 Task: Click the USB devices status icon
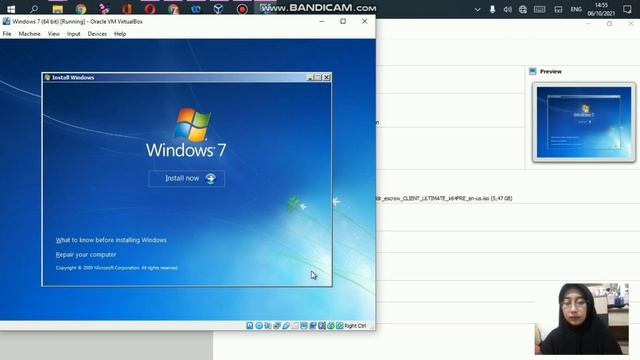[286, 326]
